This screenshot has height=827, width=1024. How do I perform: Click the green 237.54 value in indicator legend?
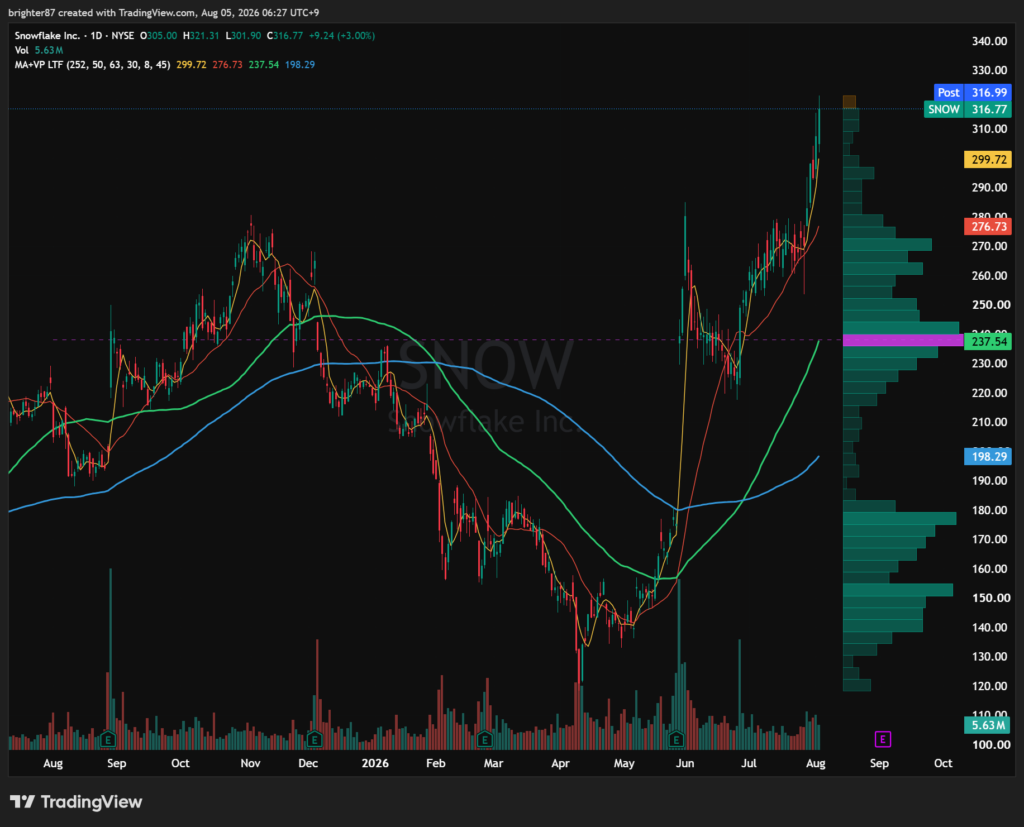pos(264,65)
